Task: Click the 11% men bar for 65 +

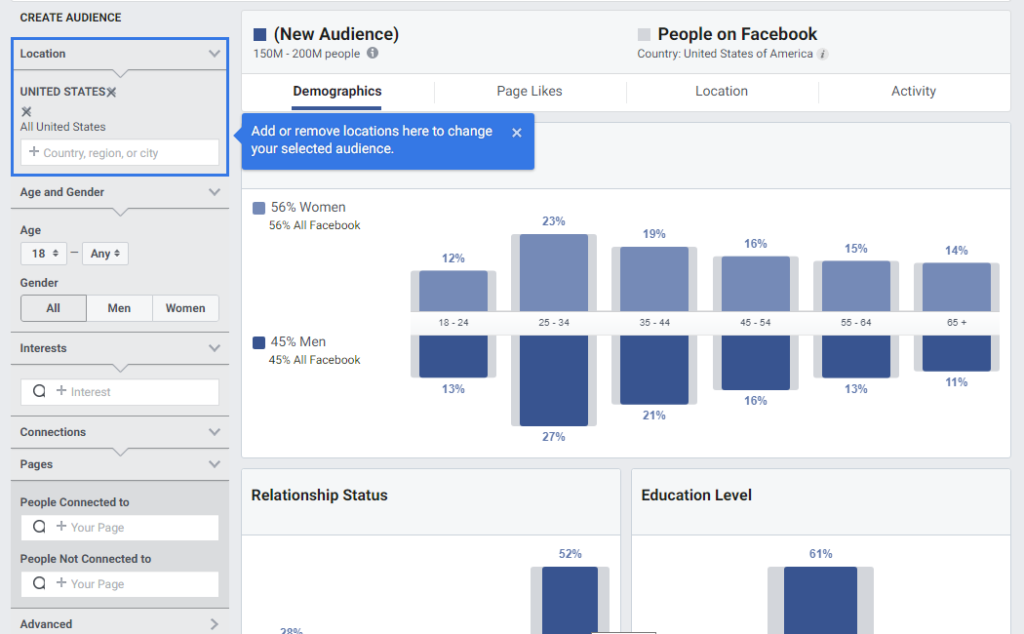Action: (957, 353)
